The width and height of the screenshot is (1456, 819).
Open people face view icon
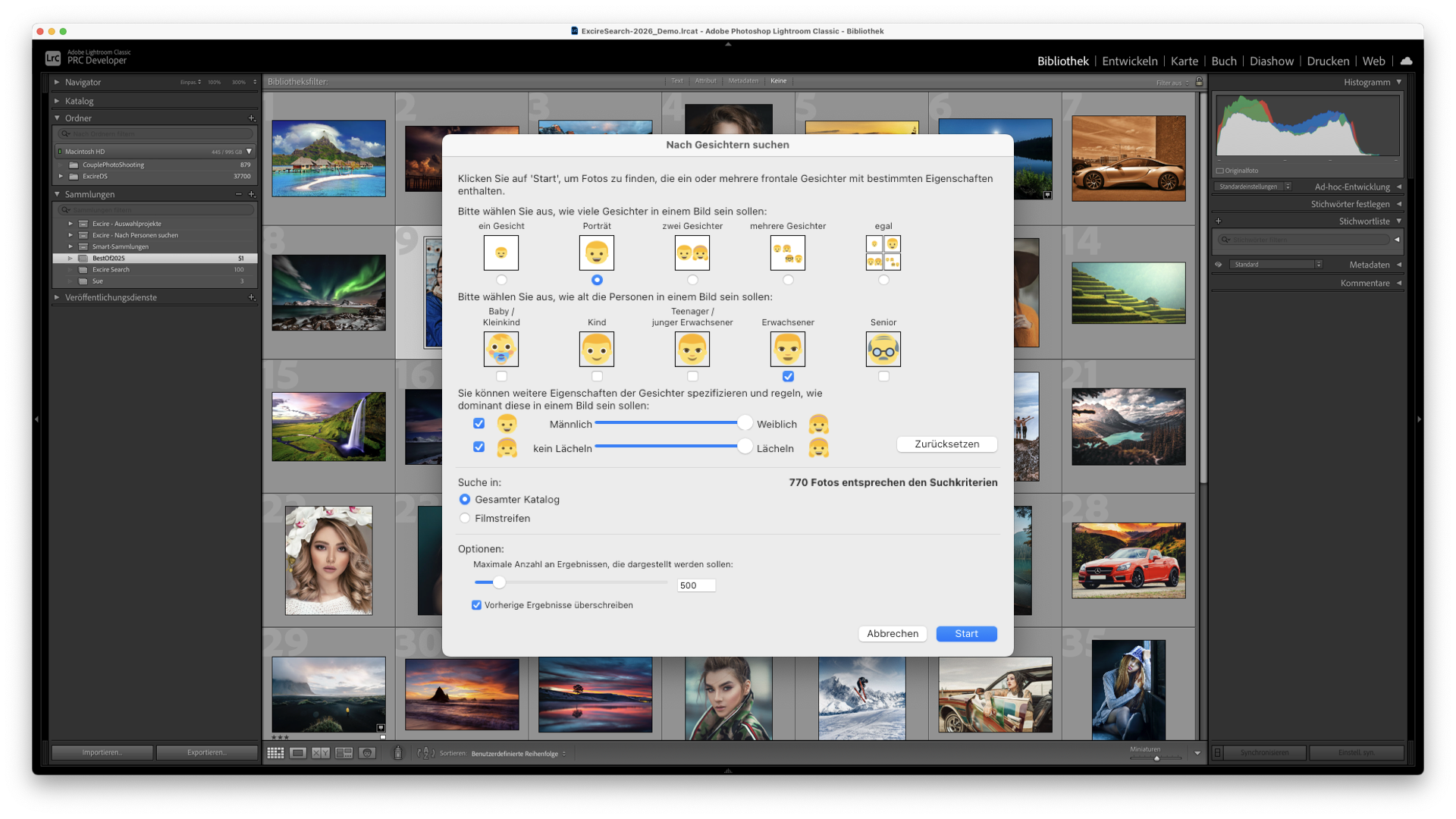point(367,753)
